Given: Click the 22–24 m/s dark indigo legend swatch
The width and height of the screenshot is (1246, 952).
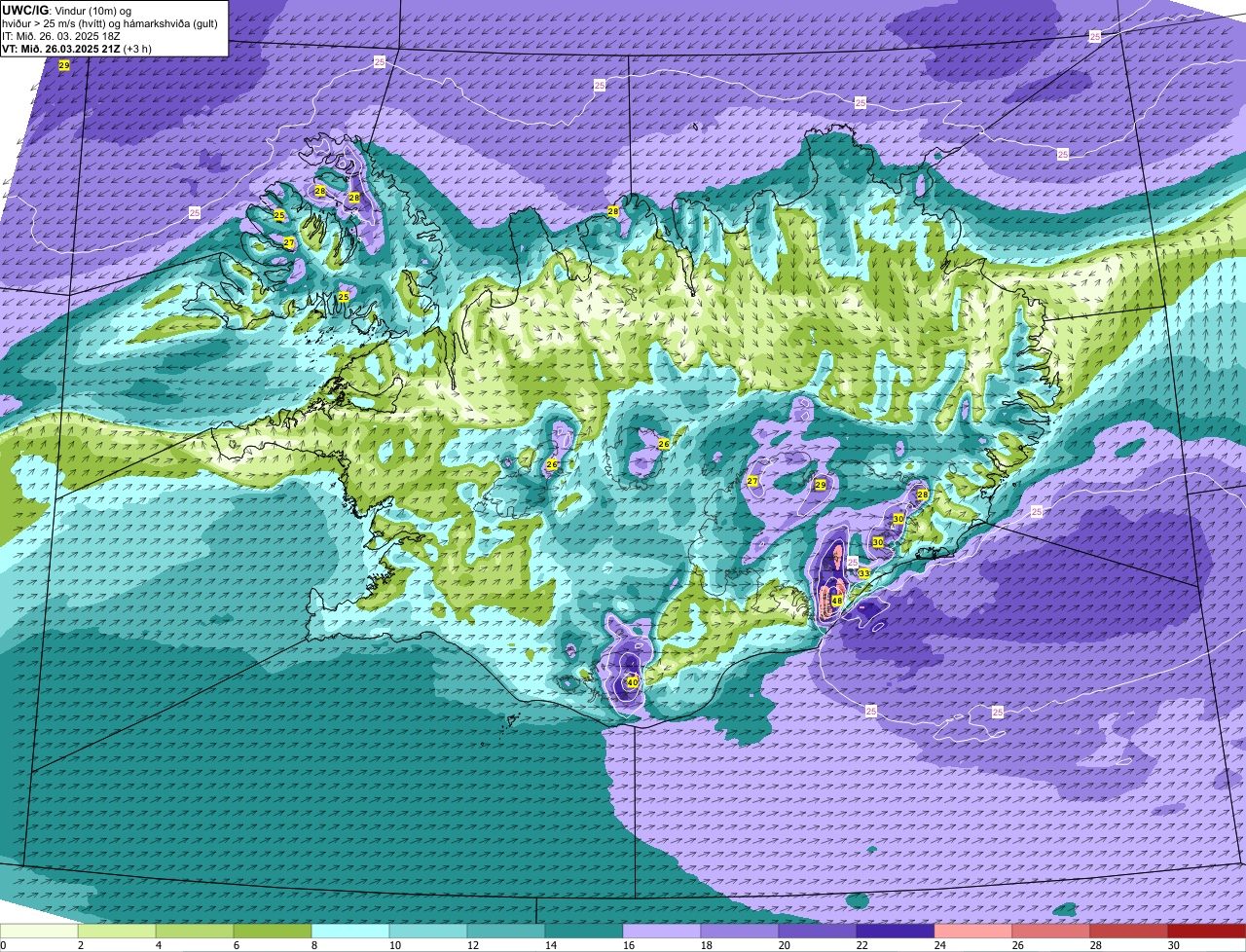Looking at the screenshot, I should (896, 931).
